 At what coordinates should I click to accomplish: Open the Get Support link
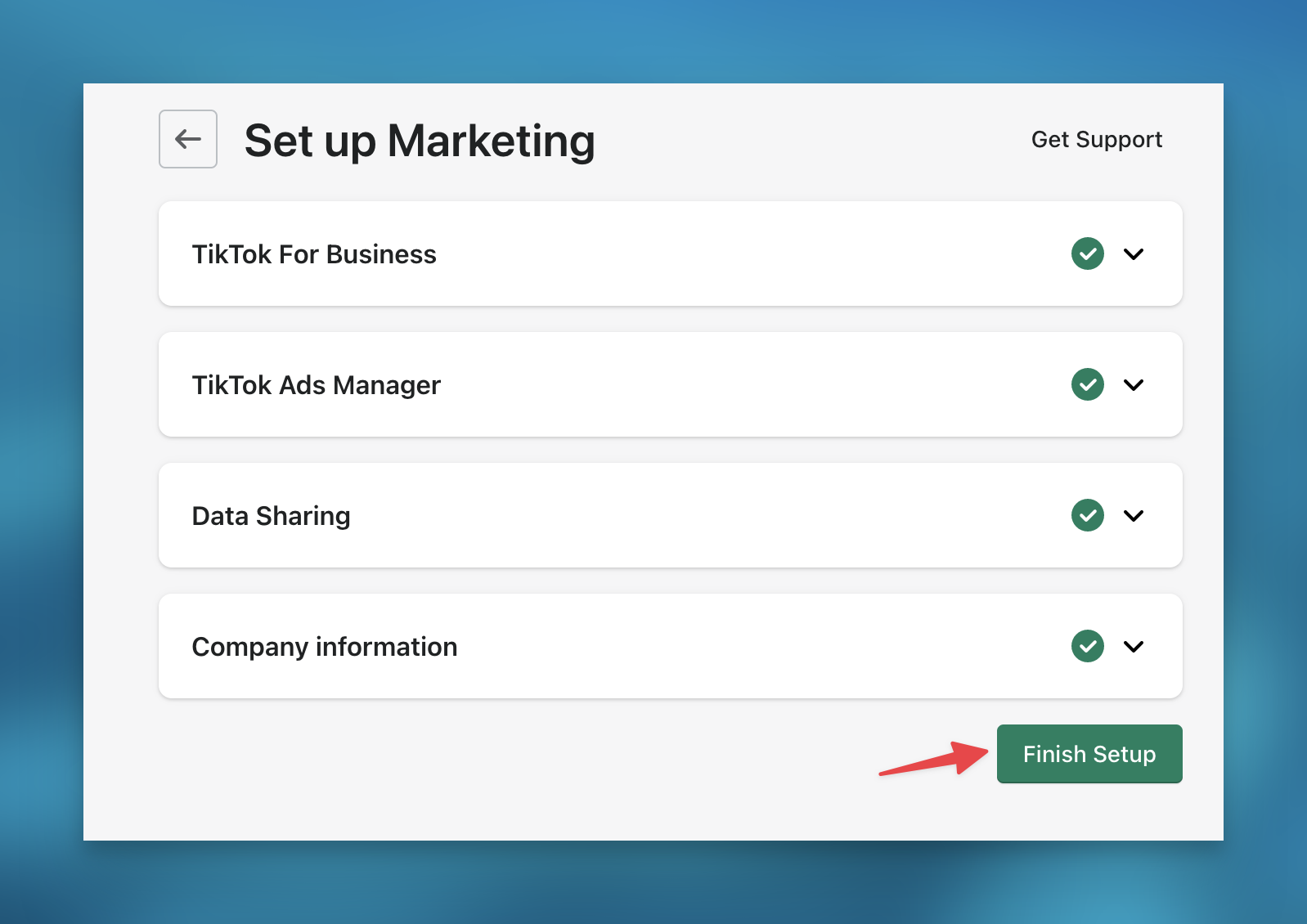coord(1096,140)
